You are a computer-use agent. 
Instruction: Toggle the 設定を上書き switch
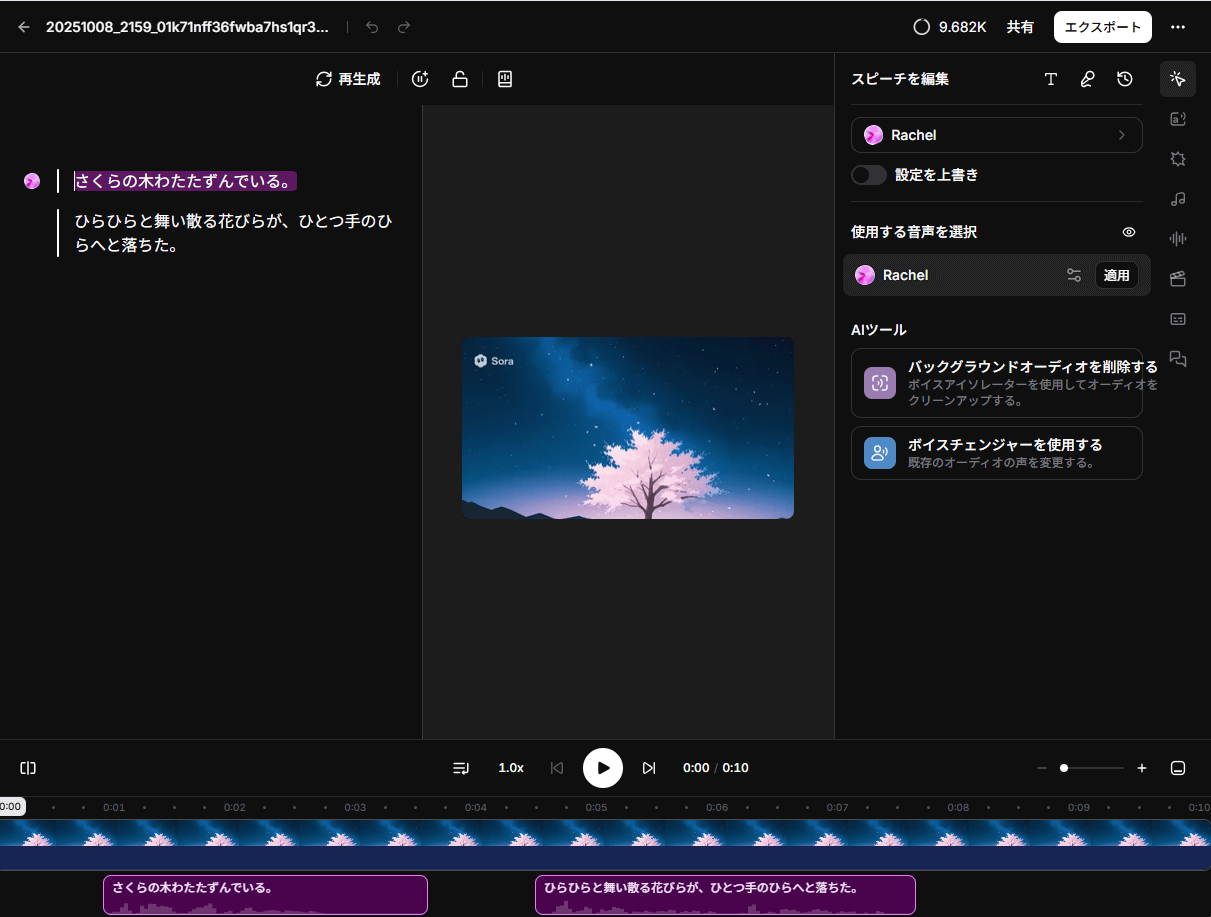click(x=869, y=175)
